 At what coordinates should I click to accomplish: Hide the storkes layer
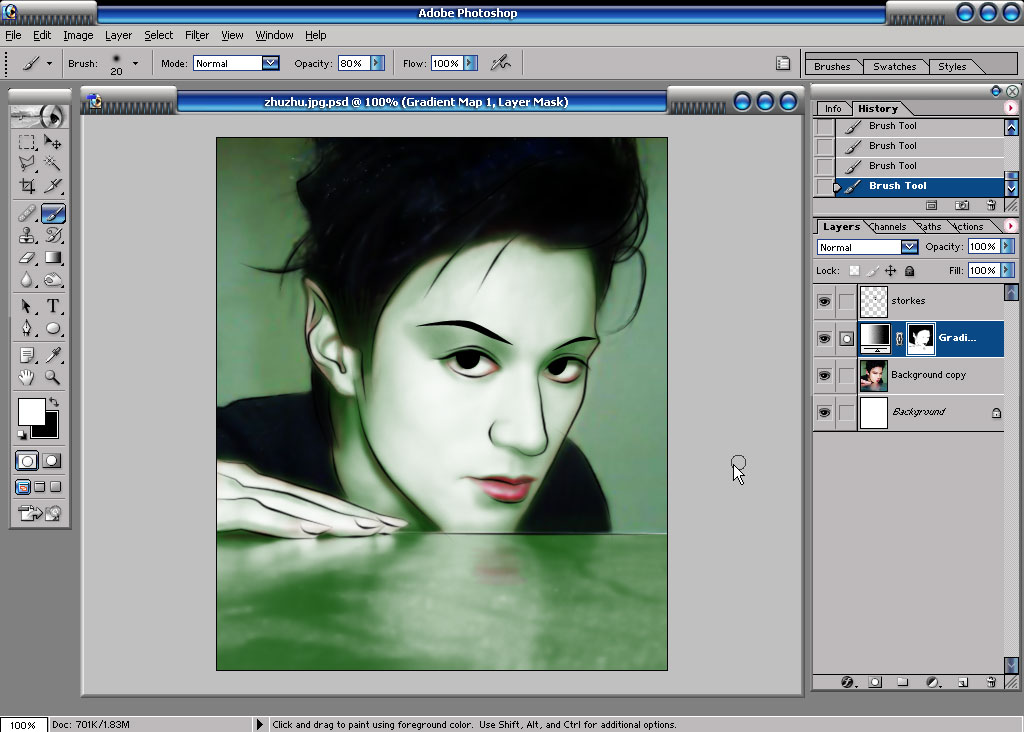tap(825, 301)
